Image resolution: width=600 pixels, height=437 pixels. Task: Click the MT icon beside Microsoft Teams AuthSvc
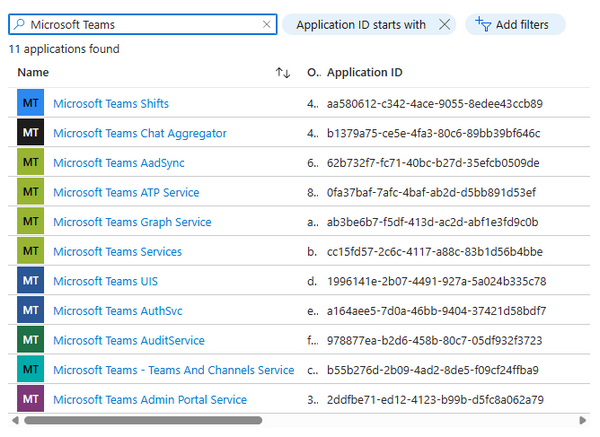point(31,310)
